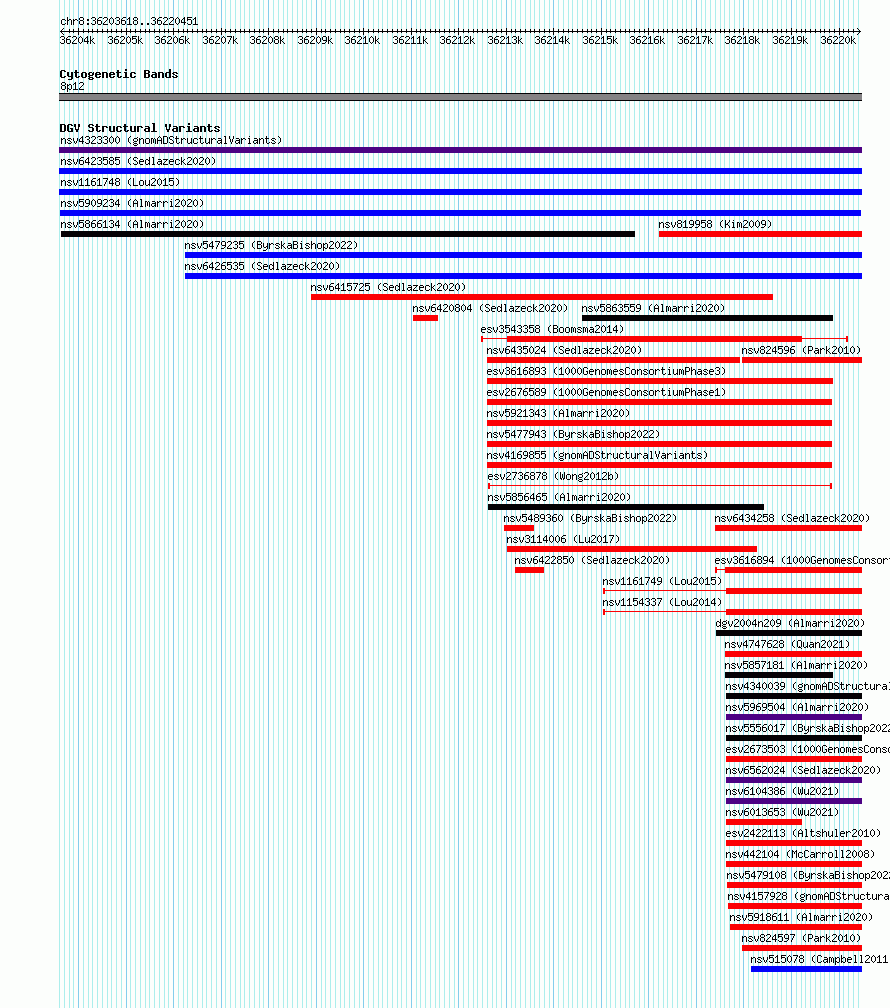Click the 36204k ruler tick label

tap(77, 40)
